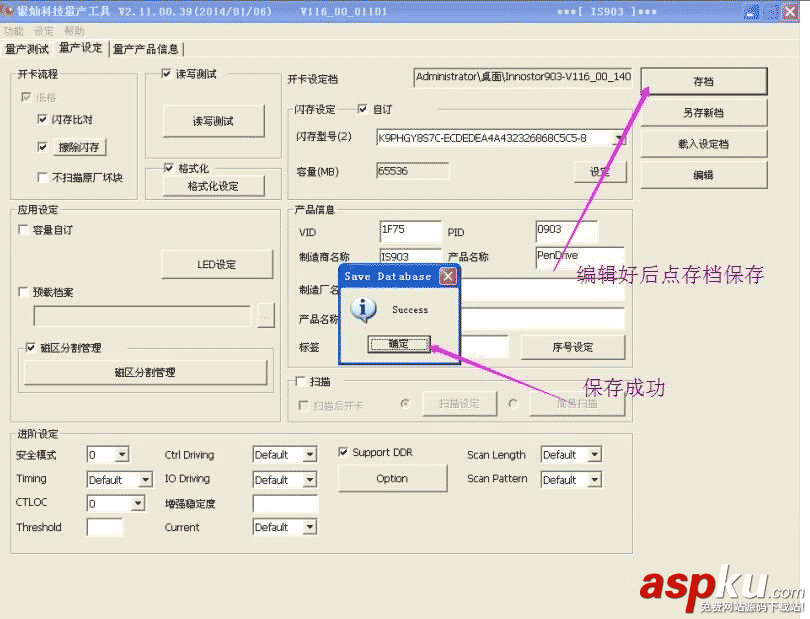This screenshot has height=619, width=810.
Task: Close the Save Database dialog
Action: point(448,276)
